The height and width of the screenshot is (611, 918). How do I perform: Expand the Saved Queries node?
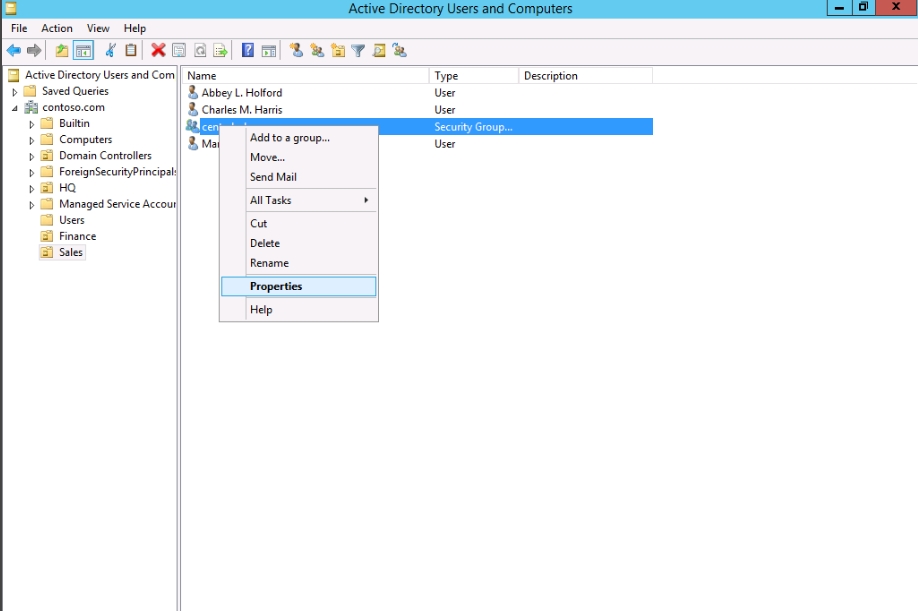15,92
